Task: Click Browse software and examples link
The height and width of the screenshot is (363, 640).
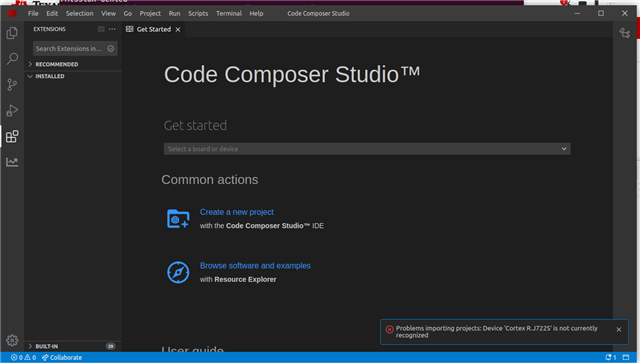Action: pos(255,265)
